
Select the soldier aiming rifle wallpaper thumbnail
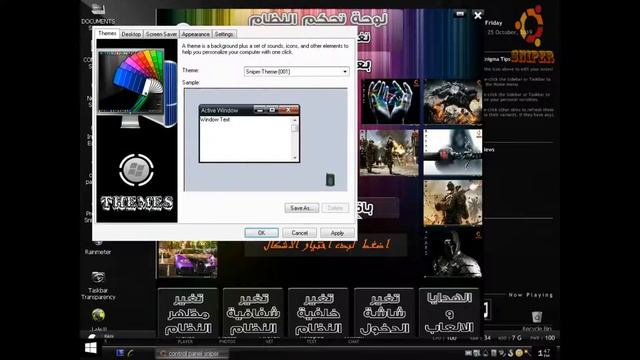(453, 203)
